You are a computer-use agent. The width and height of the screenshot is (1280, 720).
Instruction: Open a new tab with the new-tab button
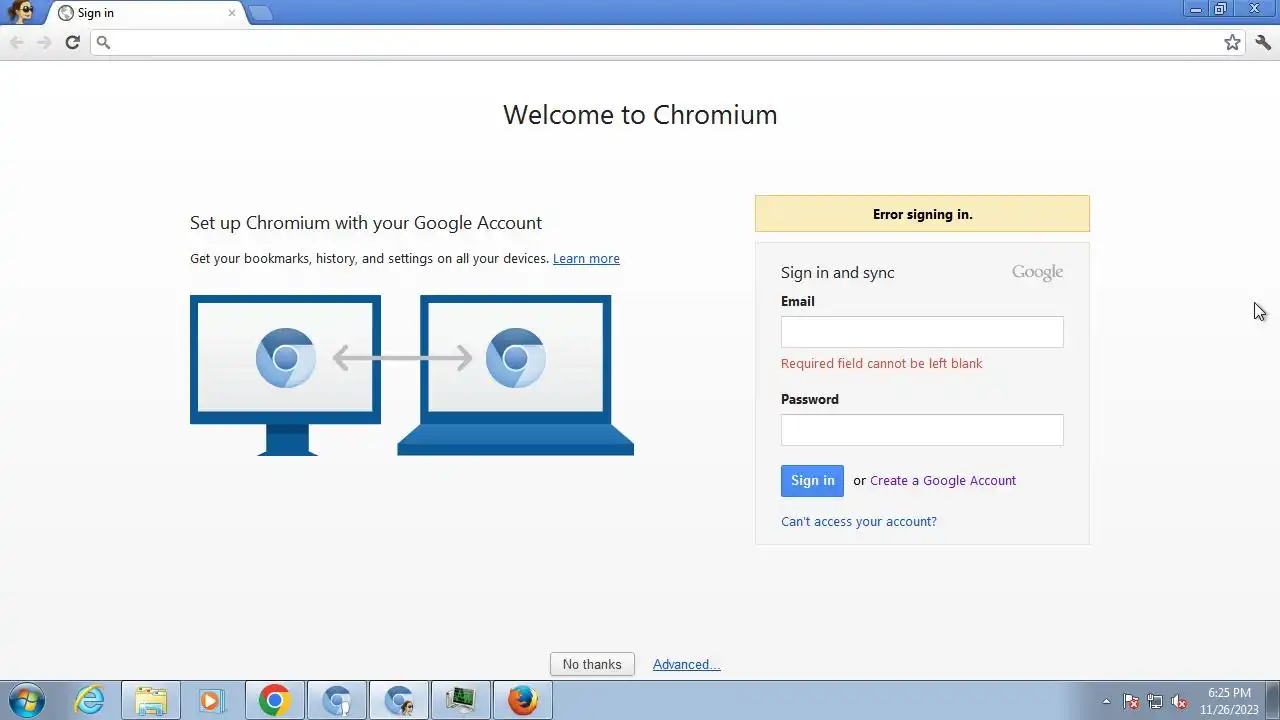(x=260, y=13)
